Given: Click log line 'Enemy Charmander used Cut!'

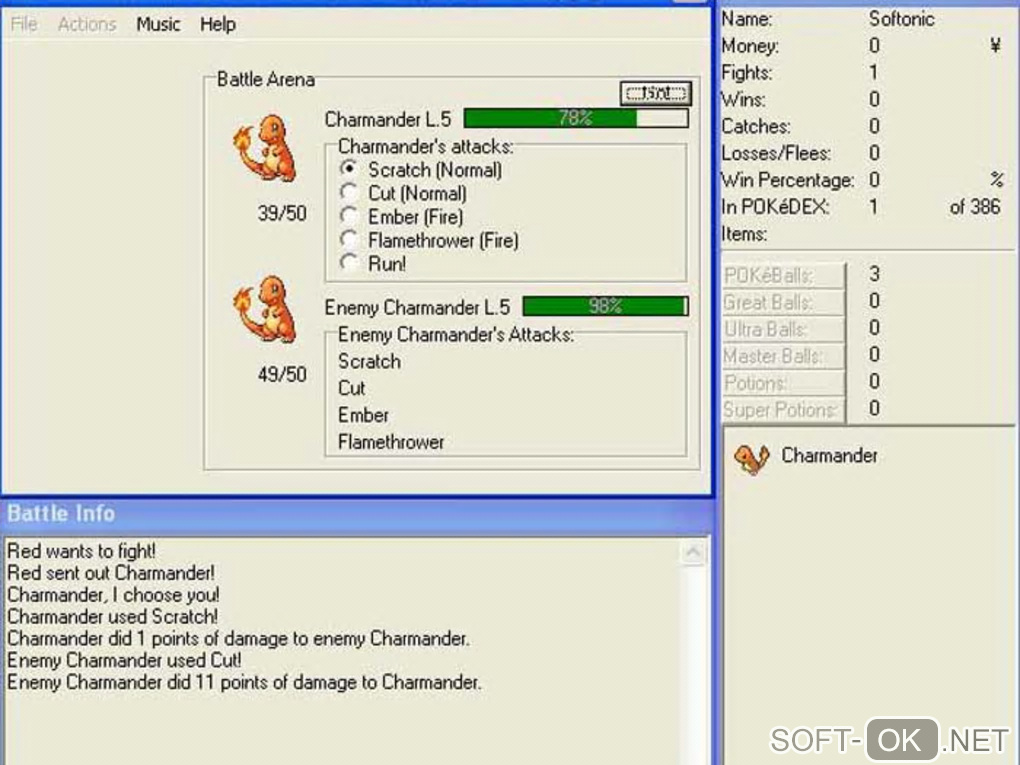Looking at the screenshot, I should click(x=124, y=660).
